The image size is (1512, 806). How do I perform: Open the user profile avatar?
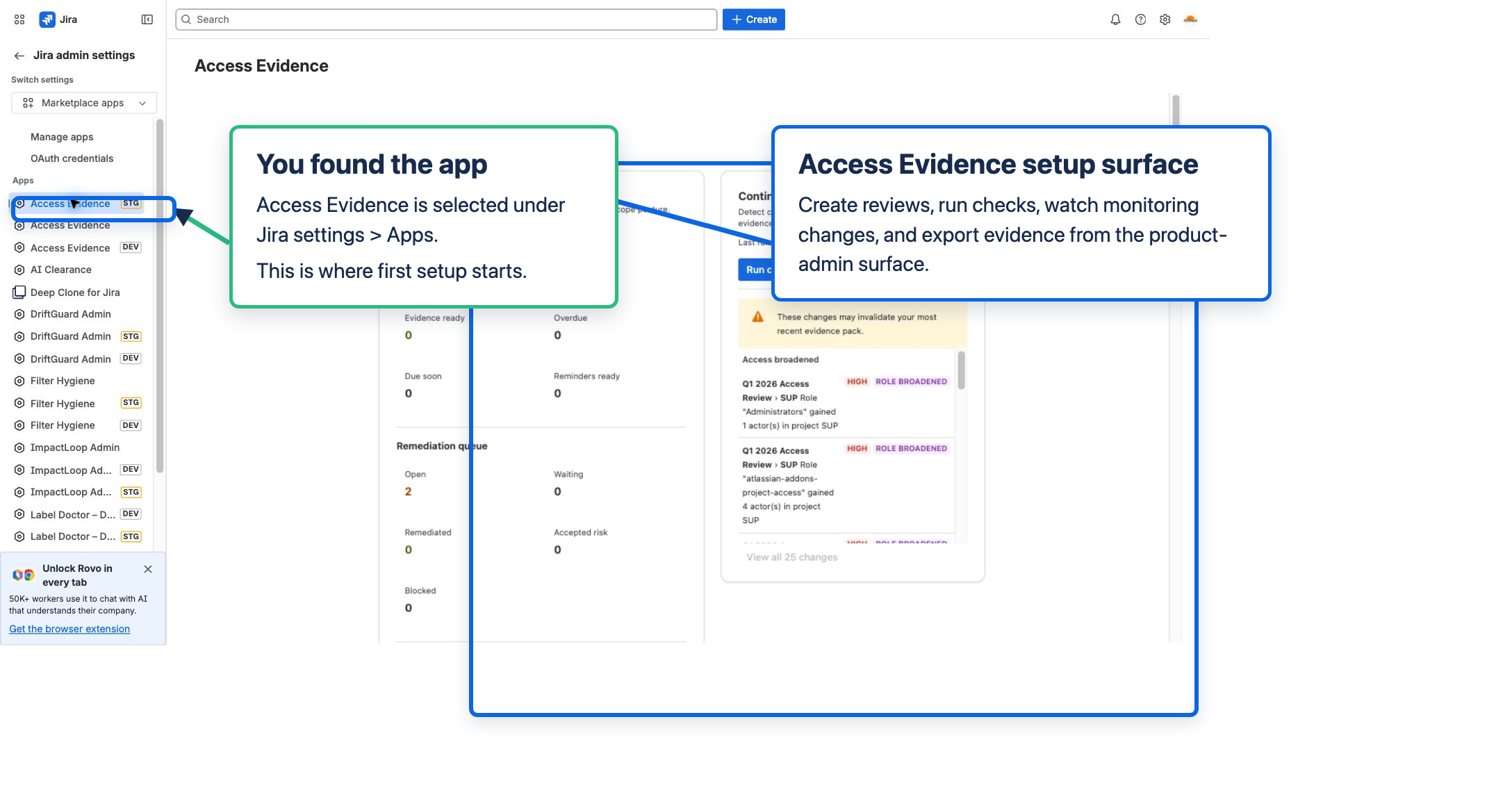(x=1190, y=19)
